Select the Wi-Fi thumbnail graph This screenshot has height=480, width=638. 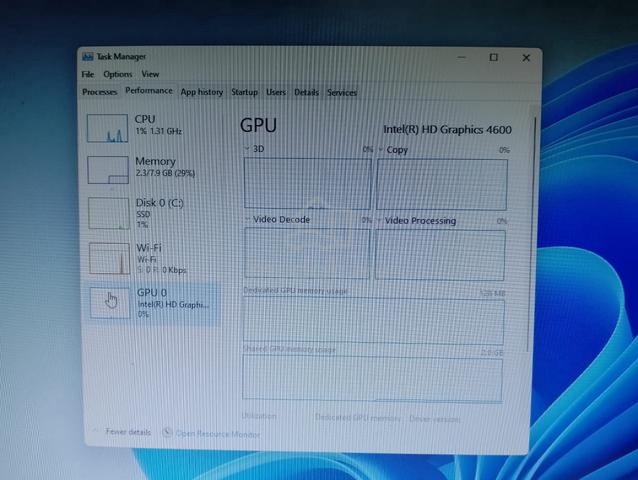pos(109,258)
